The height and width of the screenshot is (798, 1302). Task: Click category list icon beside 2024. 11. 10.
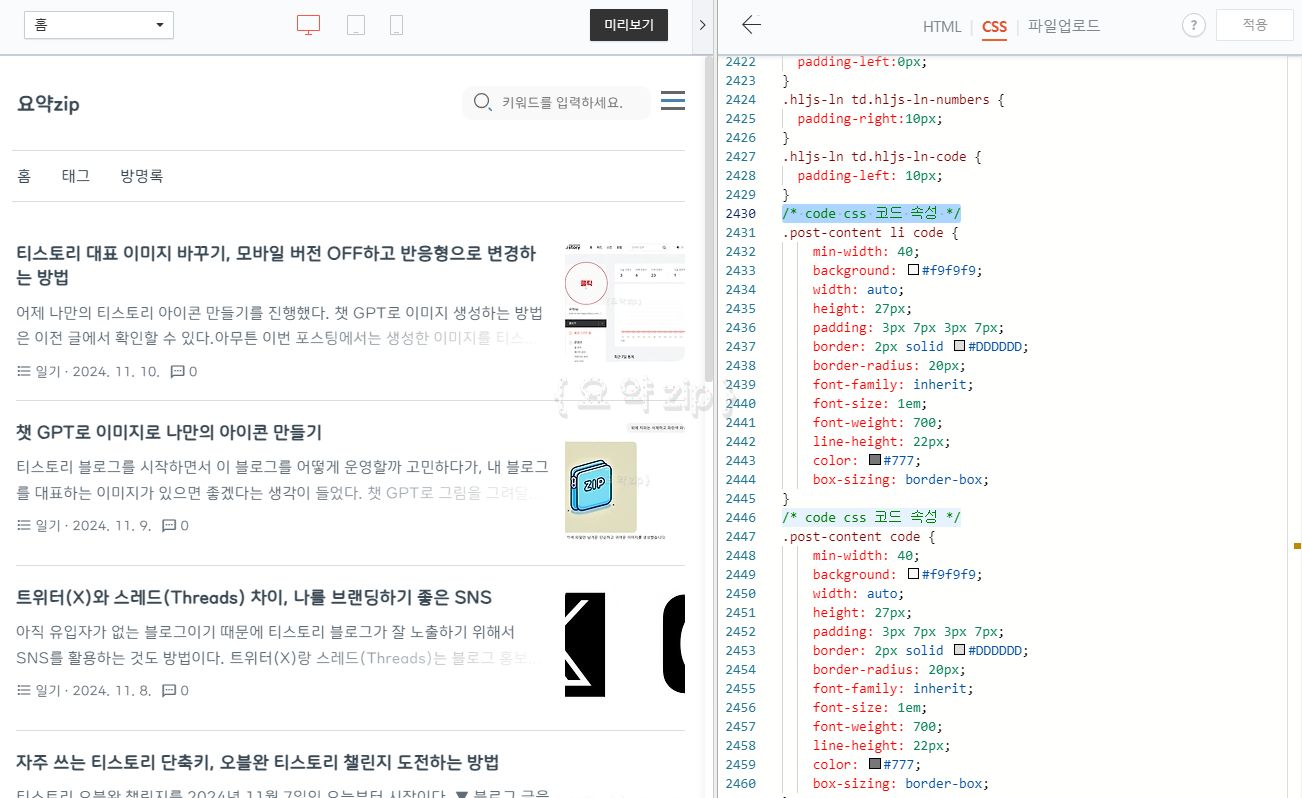[24, 372]
